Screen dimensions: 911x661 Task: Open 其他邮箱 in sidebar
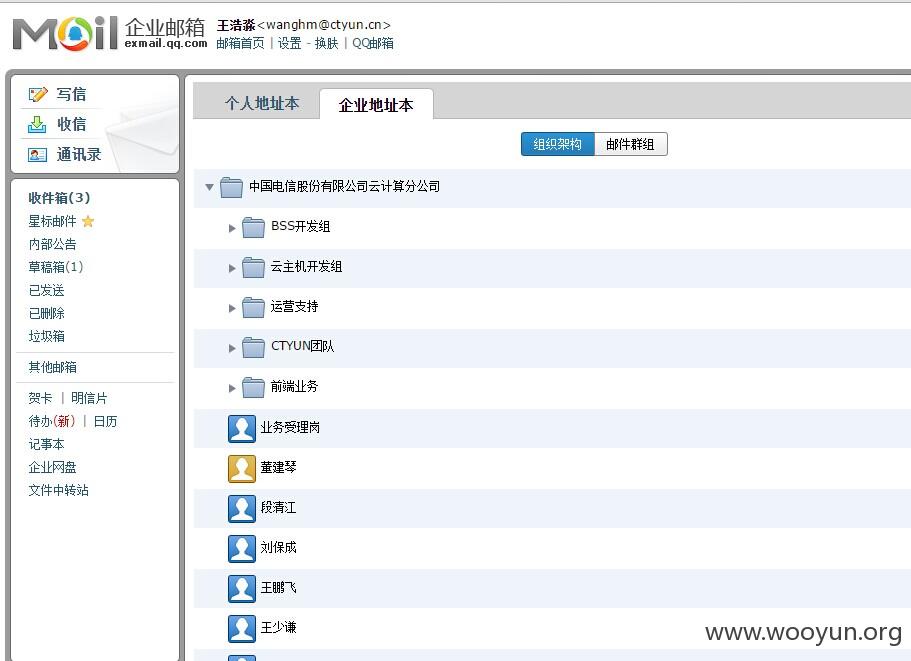[x=52, y=367]
